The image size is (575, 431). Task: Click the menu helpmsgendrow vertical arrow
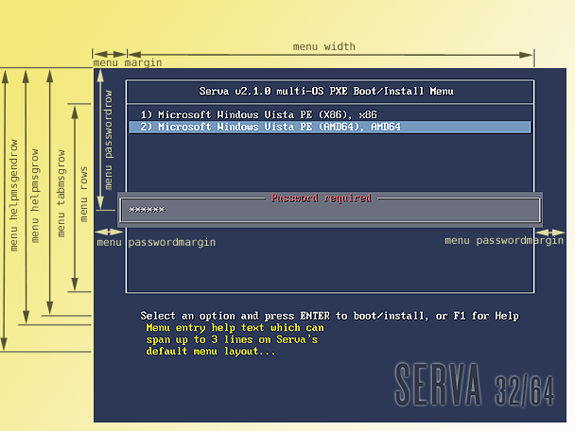[4, 210]
